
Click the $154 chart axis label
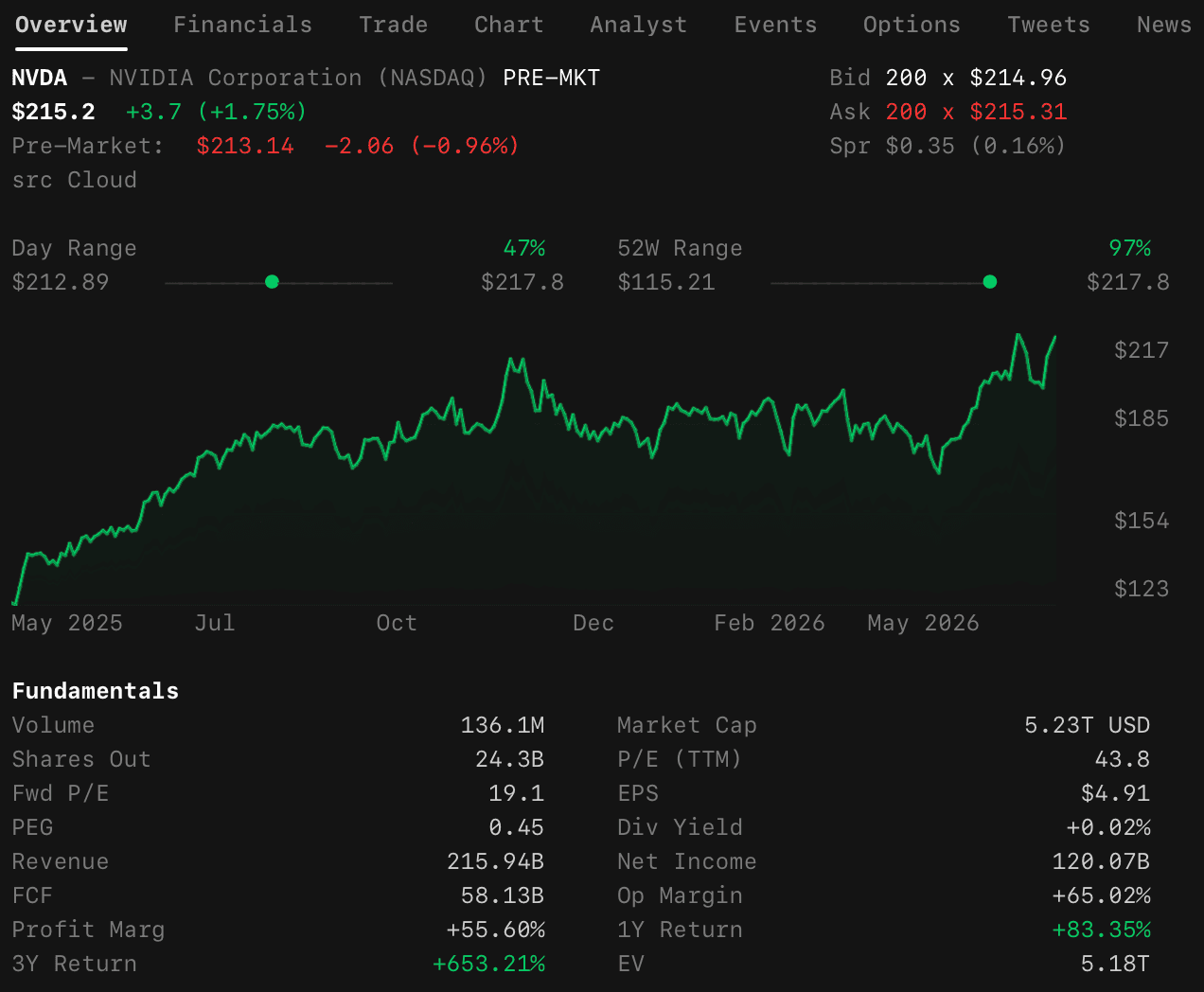click(x=1142, y=521)
